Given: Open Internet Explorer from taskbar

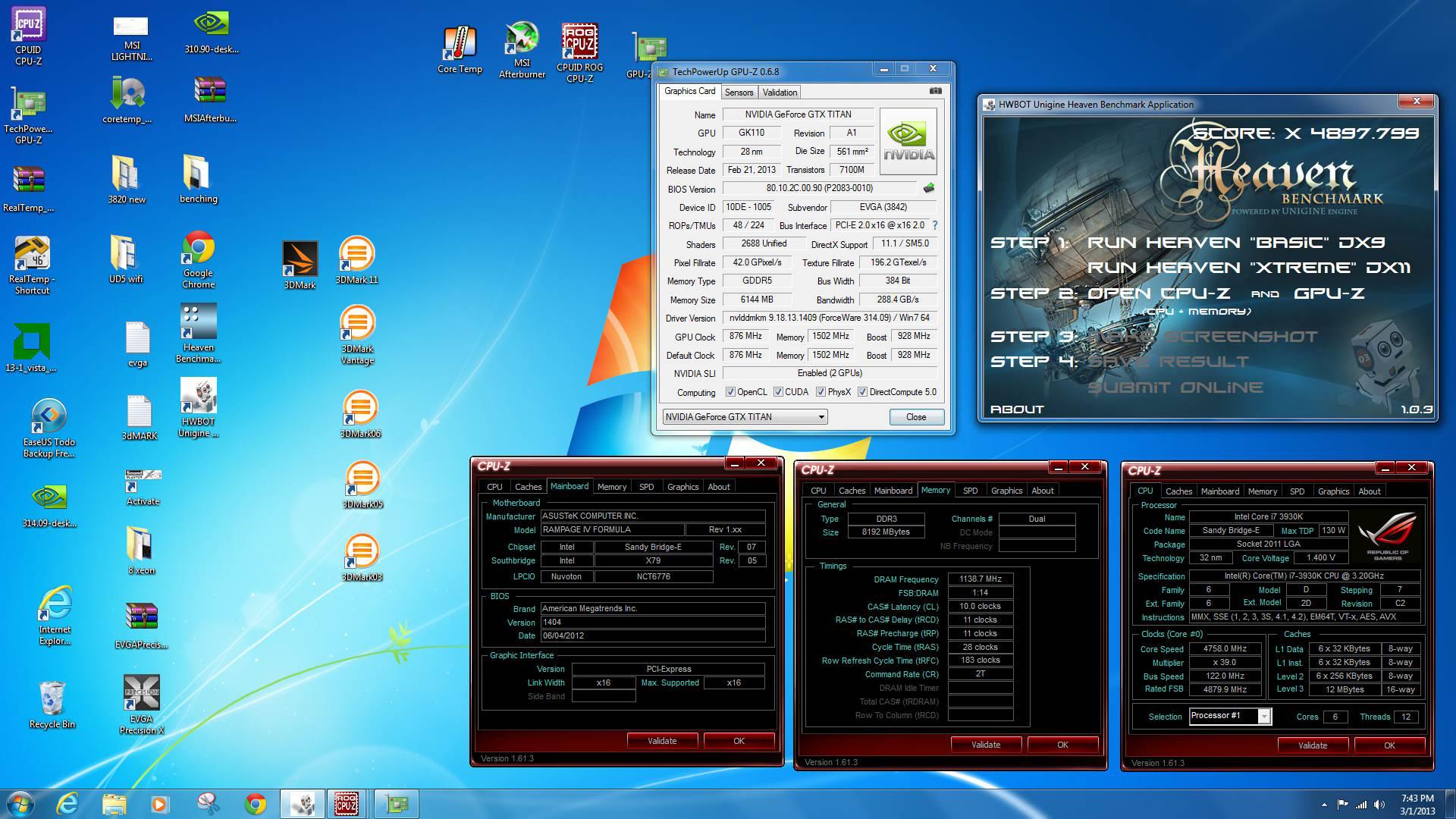Looking at the screenshot, I should click(67, 804).
